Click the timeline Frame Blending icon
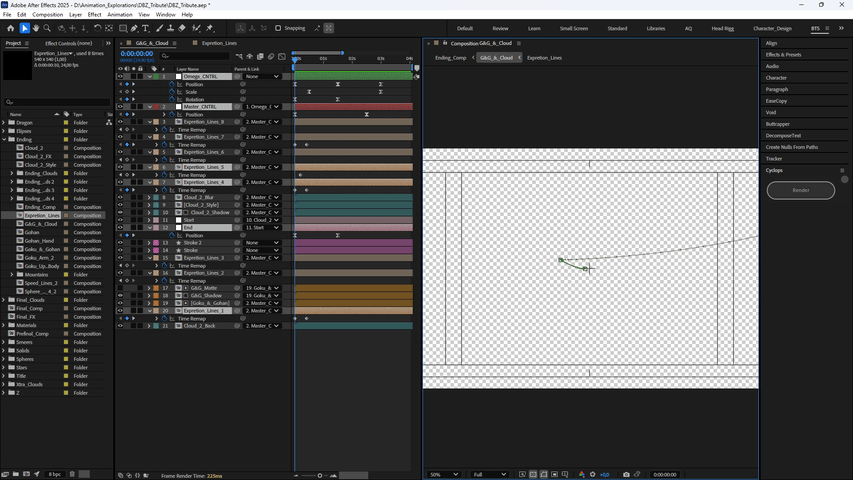This screenshot has height=480, width=853. [x=260, y=56]
